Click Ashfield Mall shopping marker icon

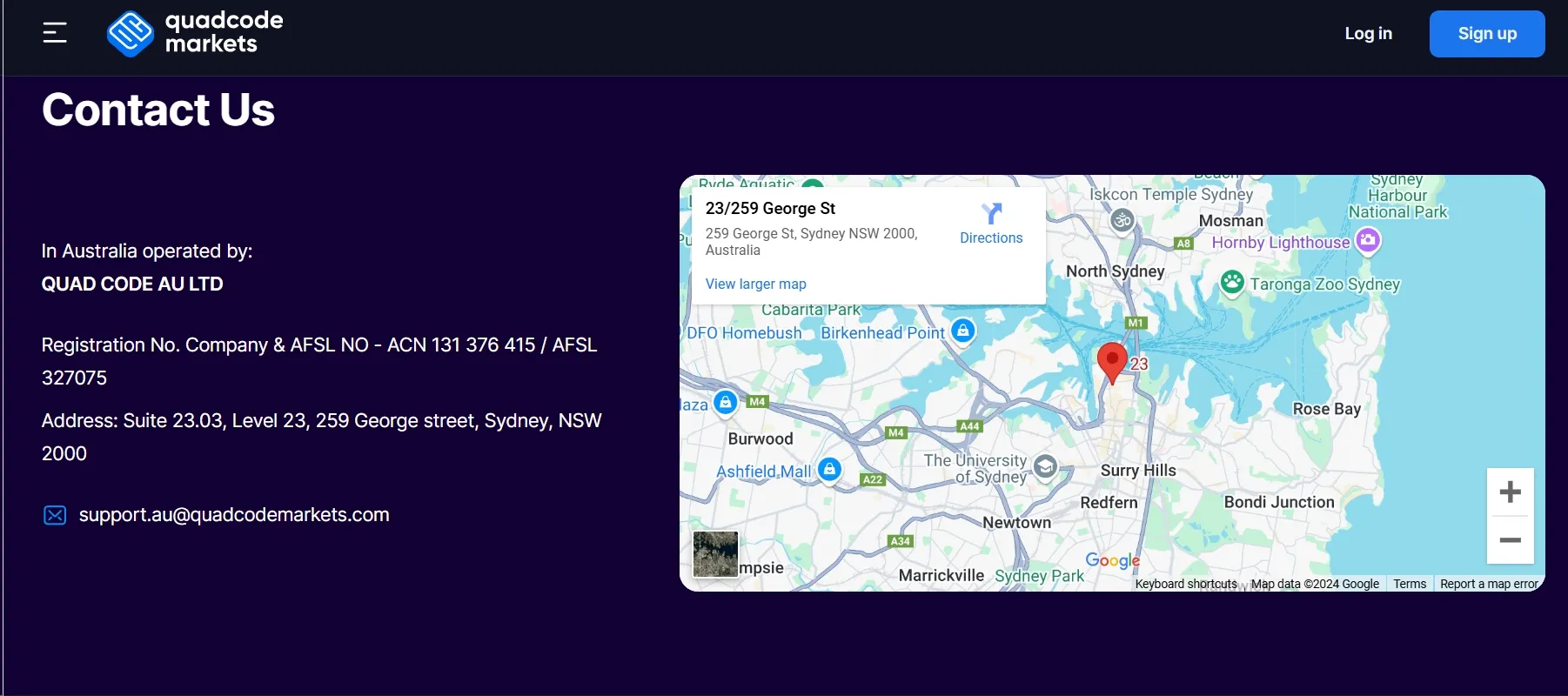(829, 470)
